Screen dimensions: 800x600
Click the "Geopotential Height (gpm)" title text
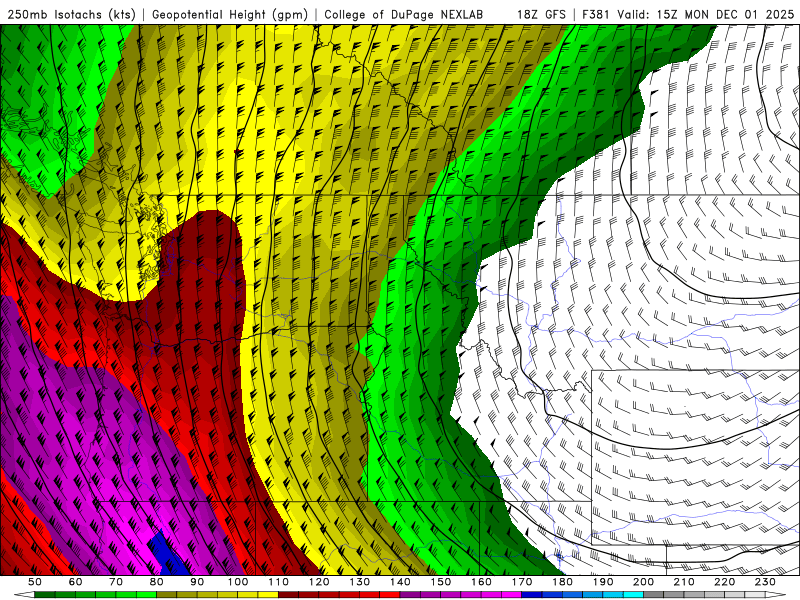click(x=230, y=14)
